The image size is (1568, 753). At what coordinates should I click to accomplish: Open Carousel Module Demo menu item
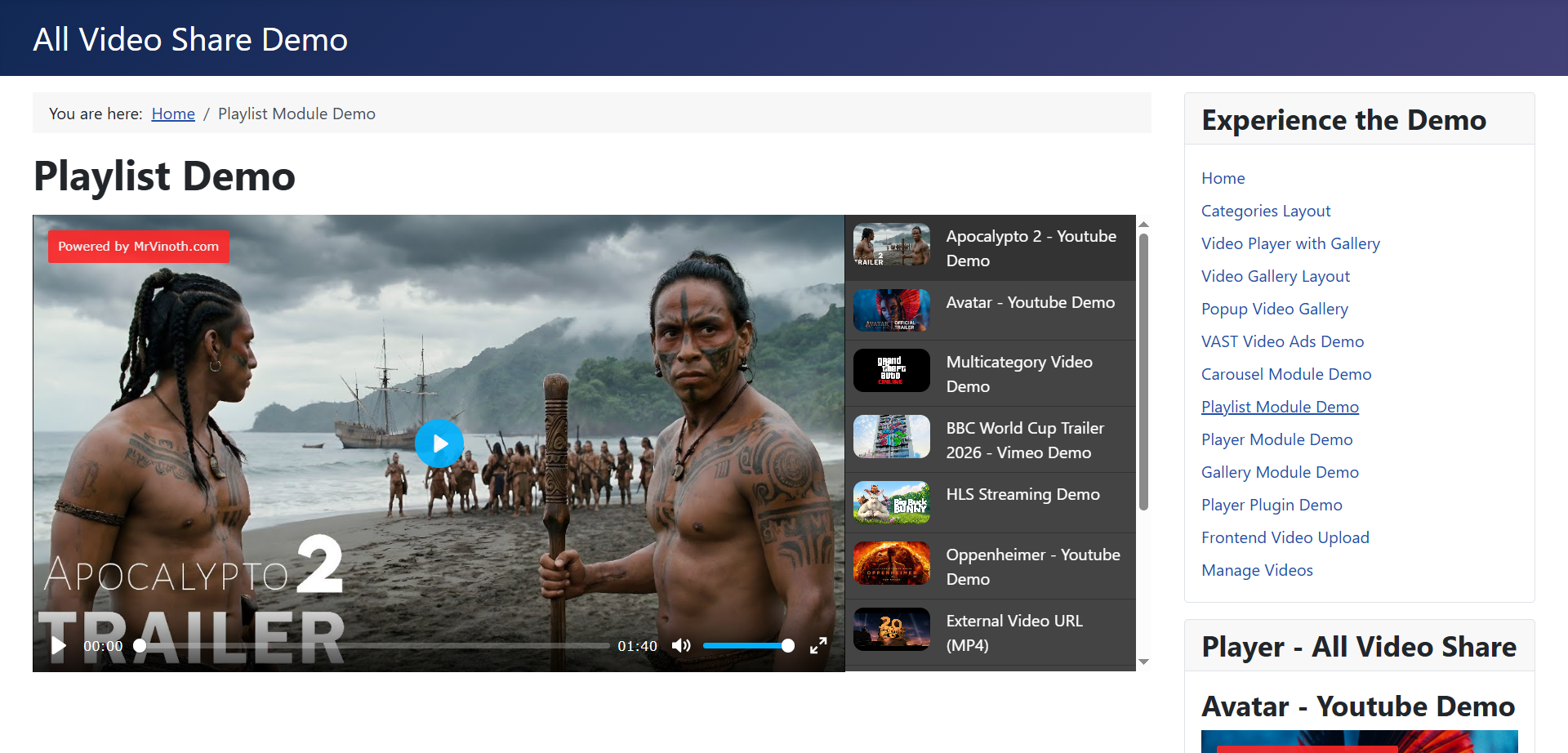[x=1286, y=374]
